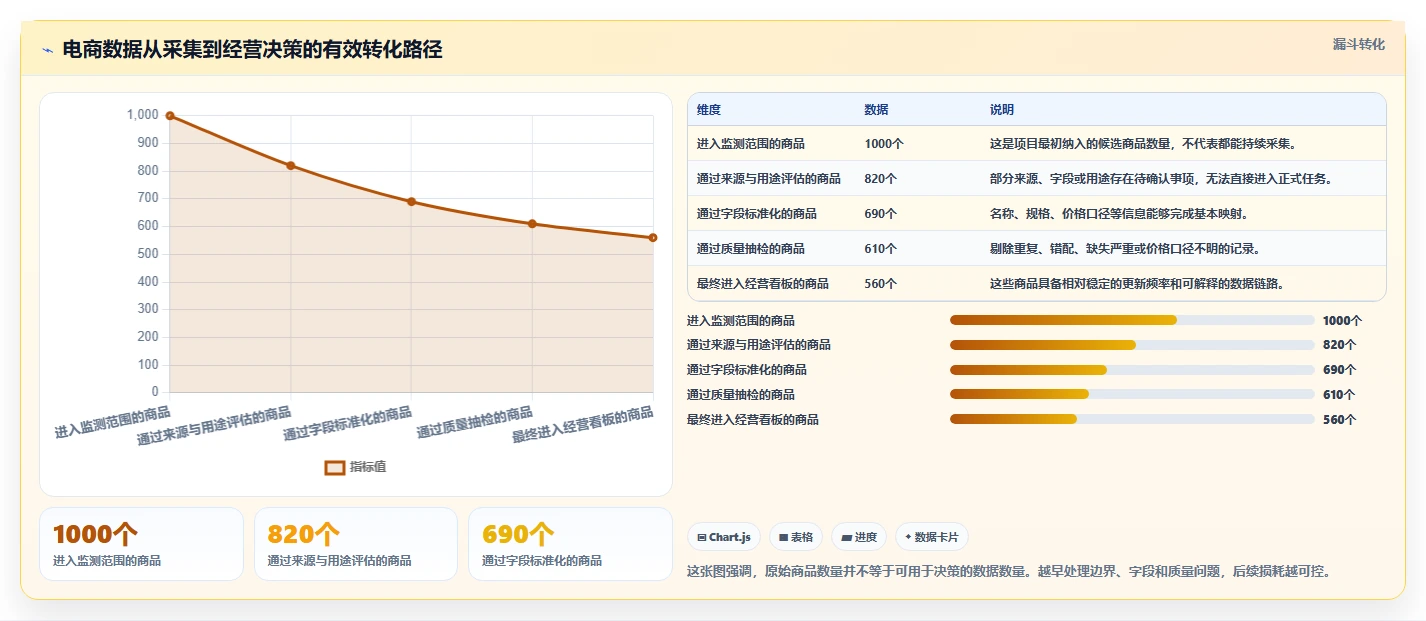Viewport: 1426px width, 621px height.
Task: Click the icon inside the 进度 chip
Action: pos(847,537)
